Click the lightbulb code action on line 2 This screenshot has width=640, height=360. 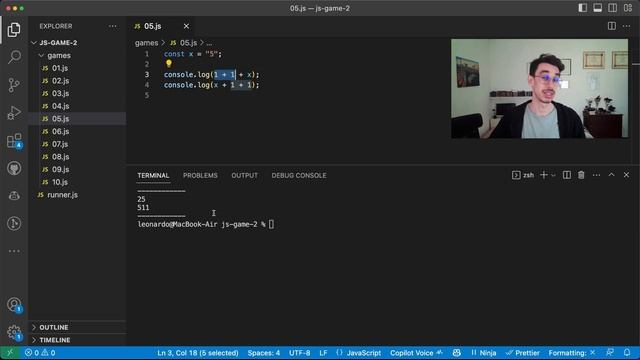169,64
